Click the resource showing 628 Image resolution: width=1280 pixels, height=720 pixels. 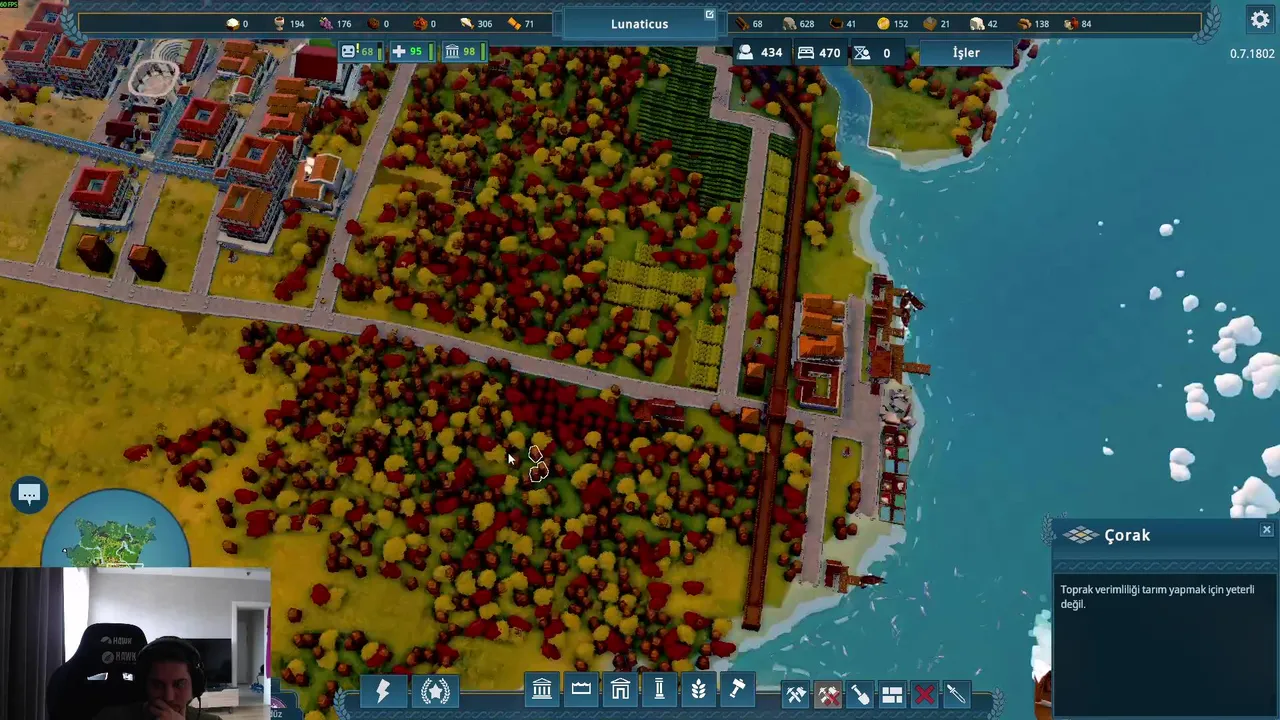(x=799, y=24)
